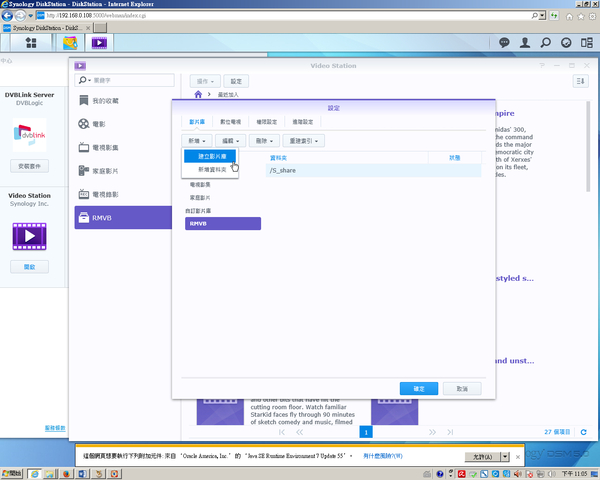Open DSM notifications chat bubble icon
This screenshot has height=480, width=600.
[x=503, y=43]
